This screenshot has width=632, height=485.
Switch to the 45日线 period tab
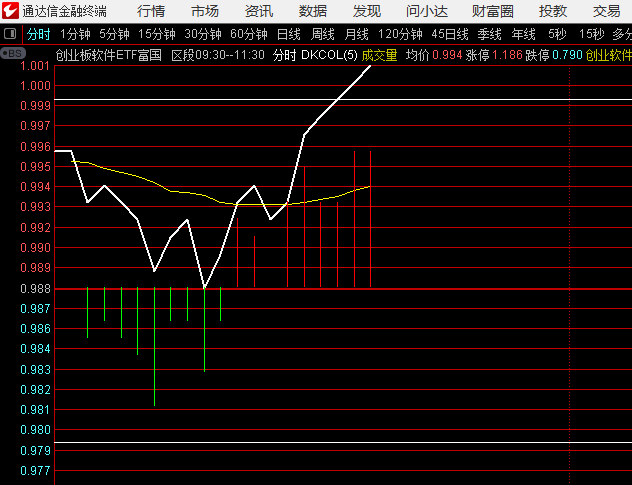pos(450,34)
